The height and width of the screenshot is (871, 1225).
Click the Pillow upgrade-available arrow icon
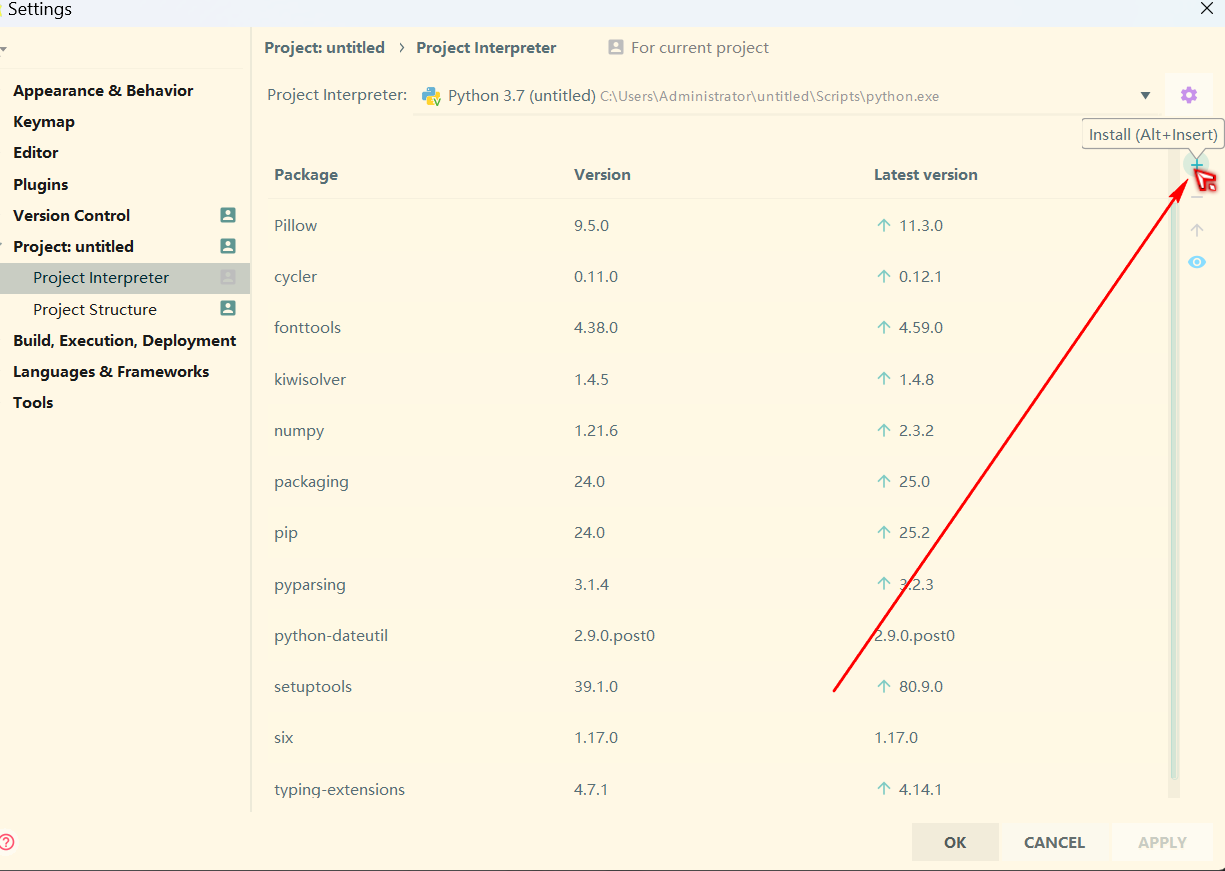tap(883, 225)
